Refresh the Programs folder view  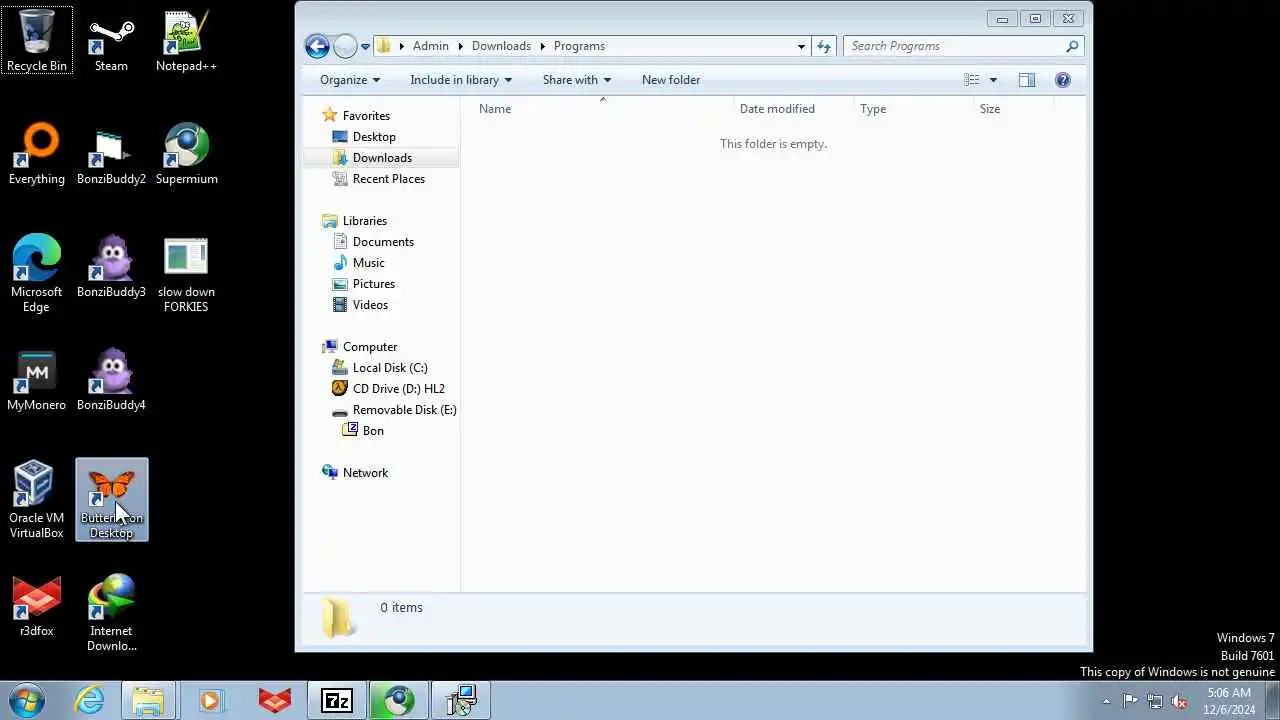[x=824, y=46]
